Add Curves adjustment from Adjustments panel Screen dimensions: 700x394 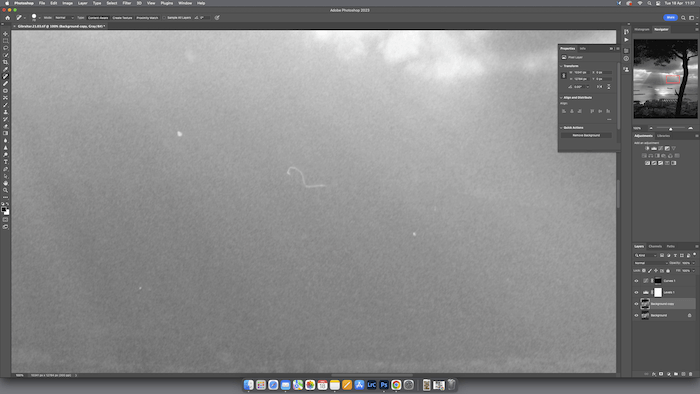[660, 148]
